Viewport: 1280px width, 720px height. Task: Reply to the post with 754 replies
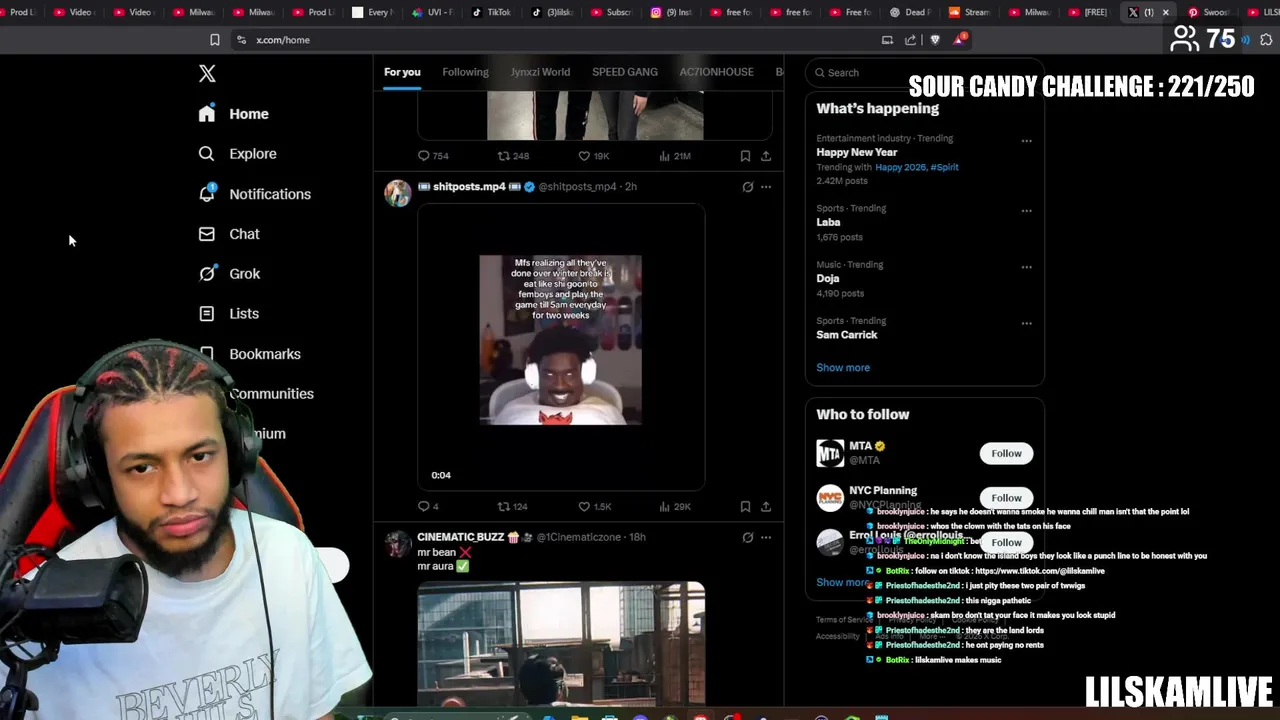(433, 156)
